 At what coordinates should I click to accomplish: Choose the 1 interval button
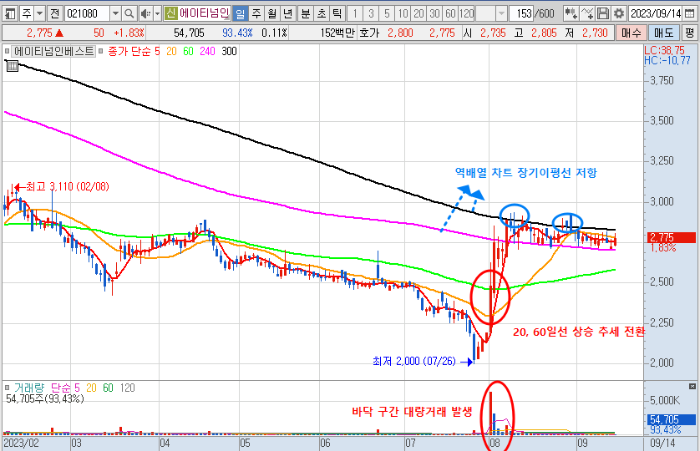(355, 14)
